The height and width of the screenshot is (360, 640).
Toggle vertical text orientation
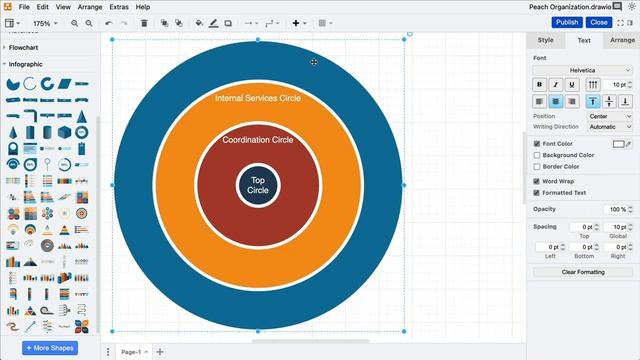[593, 84]
